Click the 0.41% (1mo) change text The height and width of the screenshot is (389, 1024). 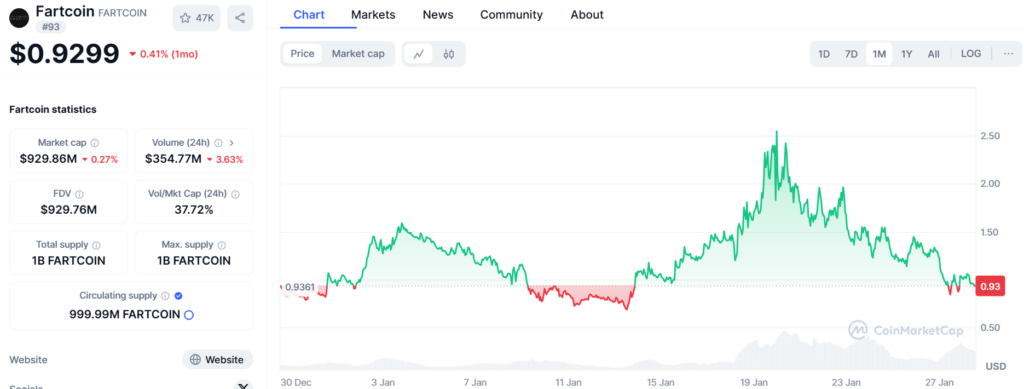pos(168,54)
